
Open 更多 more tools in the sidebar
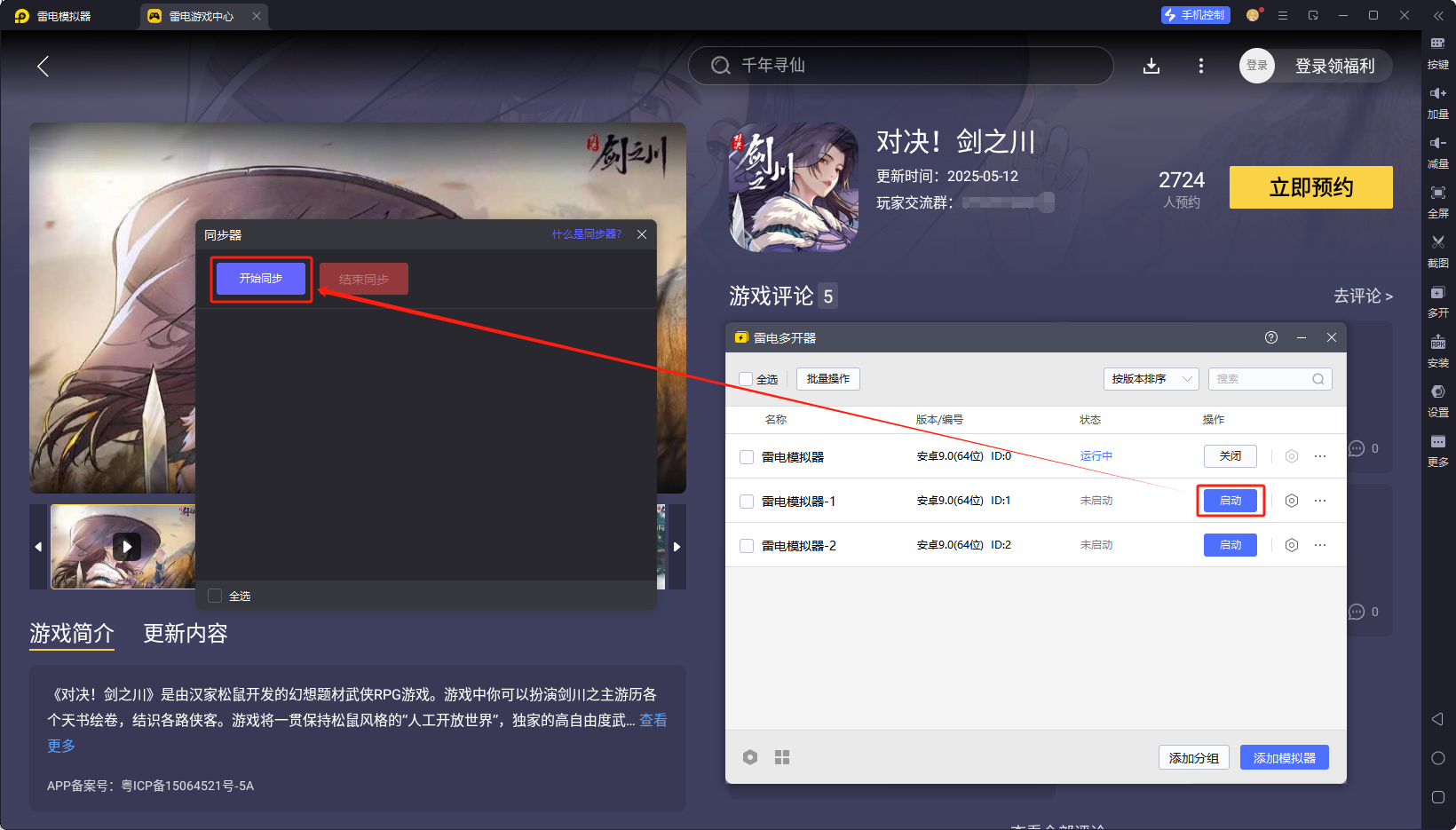pos(1438,450)
